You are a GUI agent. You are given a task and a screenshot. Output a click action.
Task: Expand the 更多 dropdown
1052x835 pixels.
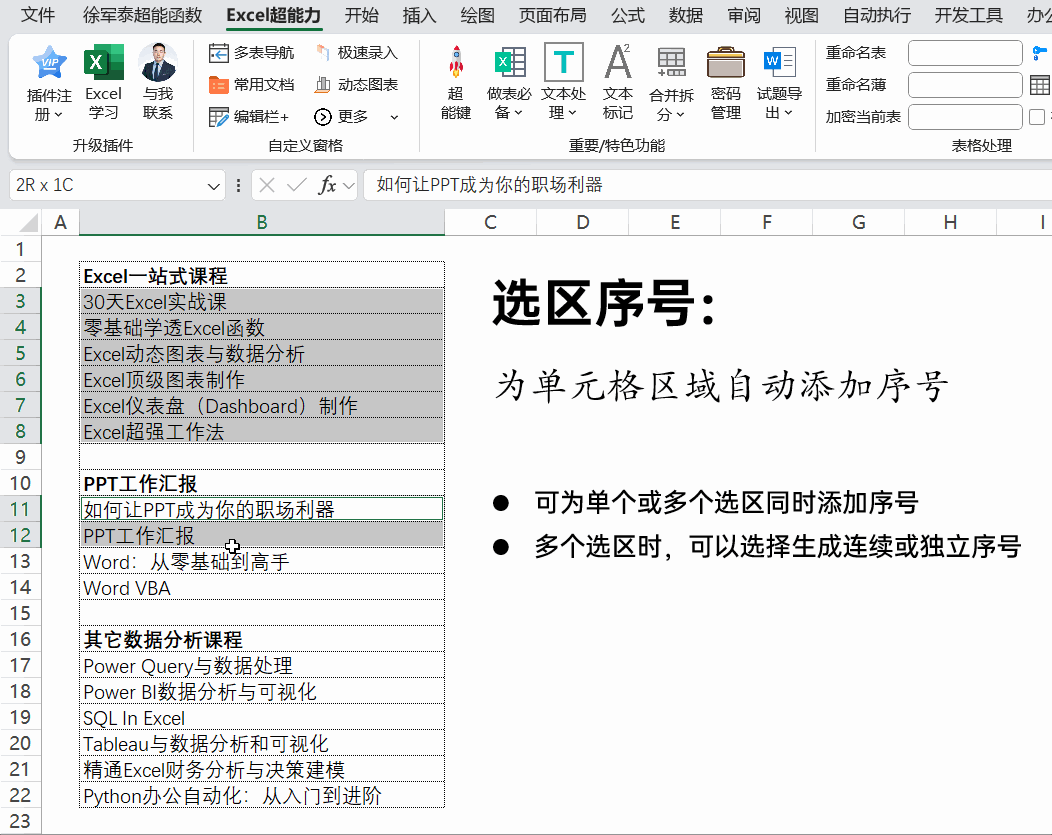[394, 117]
